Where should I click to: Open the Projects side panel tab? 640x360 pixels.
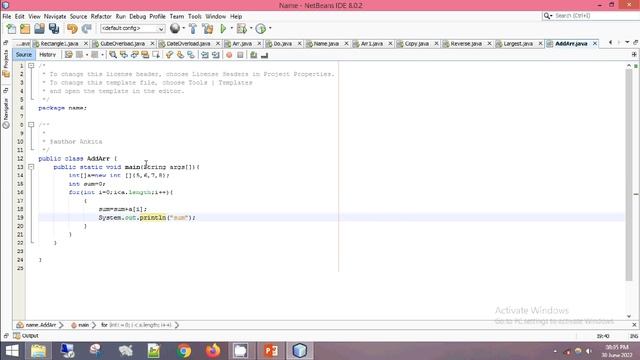point(6,63)
